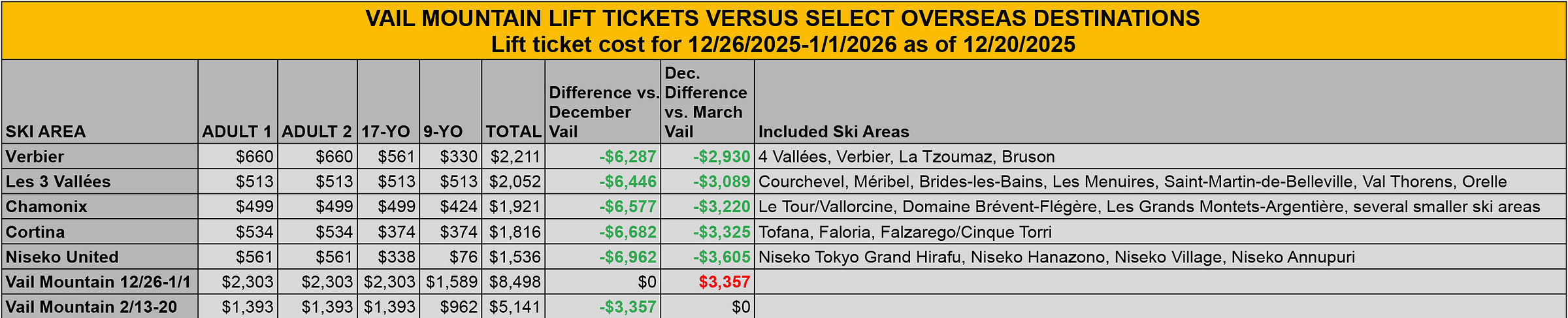
Task: Select the red $3,357 difference cell
Action: pos(724,282)
